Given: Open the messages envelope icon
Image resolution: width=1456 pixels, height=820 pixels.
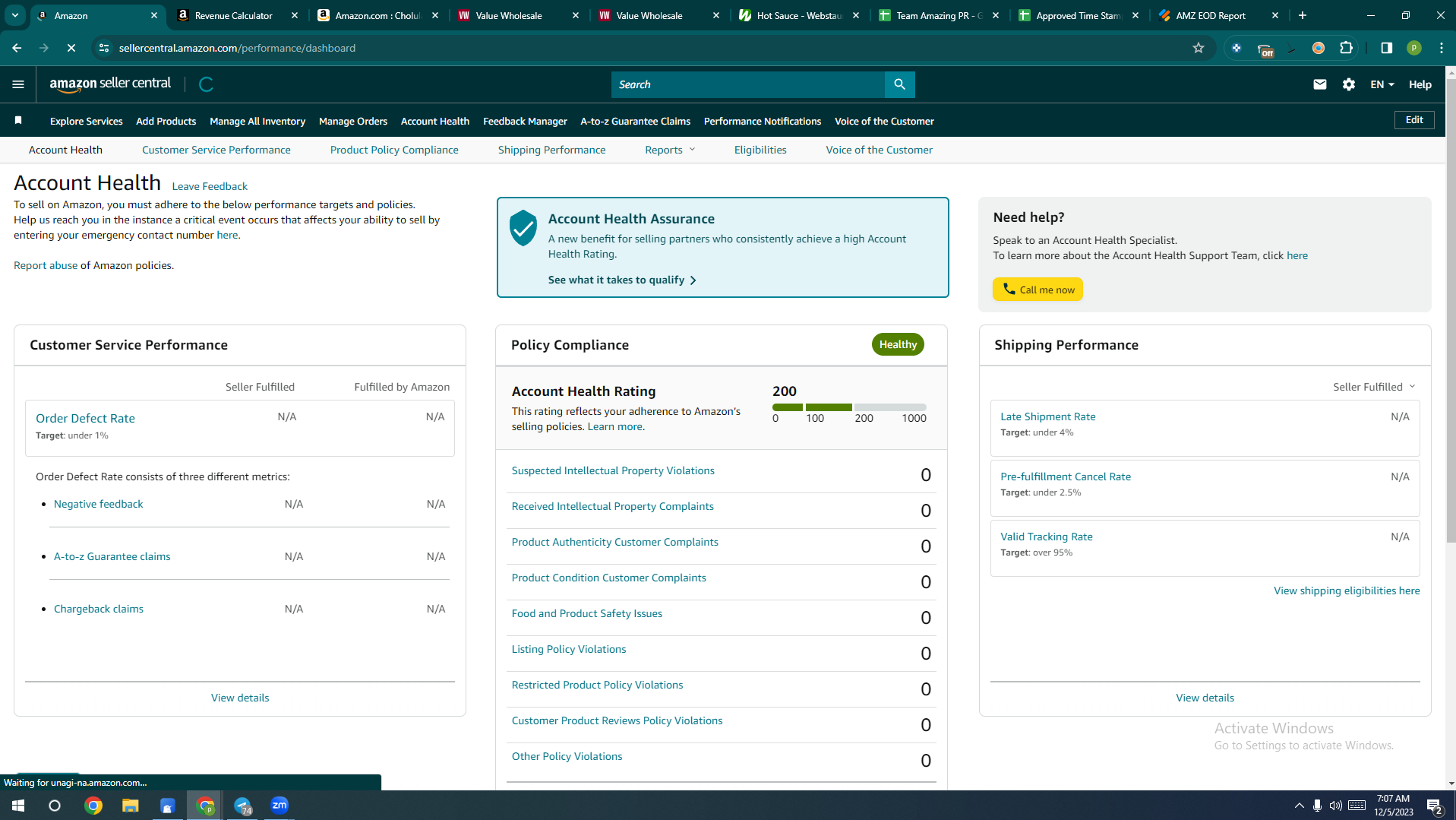Looking at the screenshot, I should click(x=1320, y=84).
